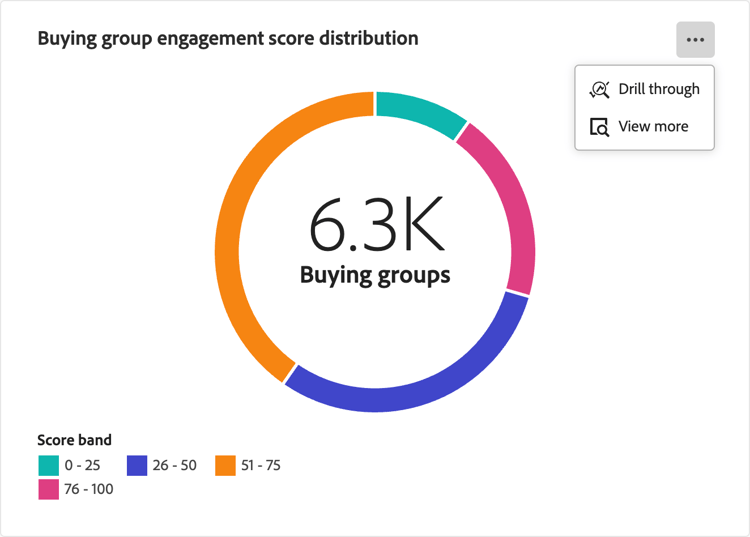Click the 6.3K total value
Image resolution: width=750 pixels, height=537 pixels.
coord(375,227)
